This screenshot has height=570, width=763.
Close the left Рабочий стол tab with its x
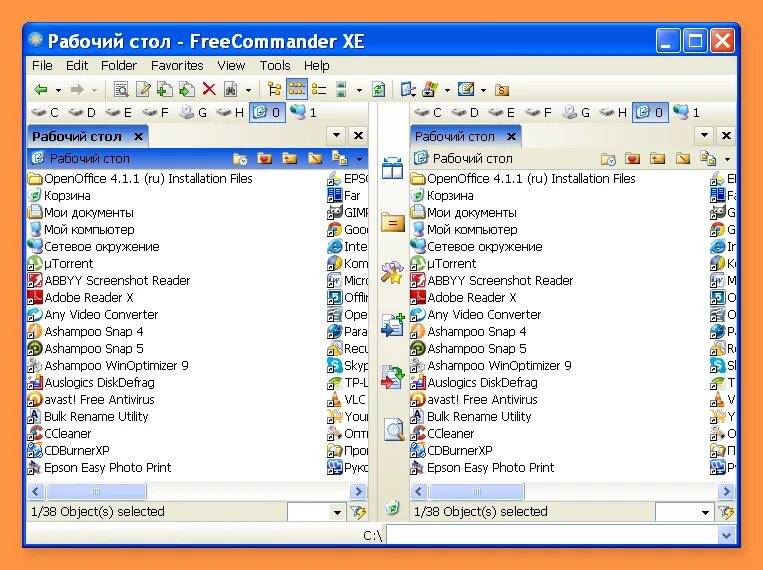138,136
